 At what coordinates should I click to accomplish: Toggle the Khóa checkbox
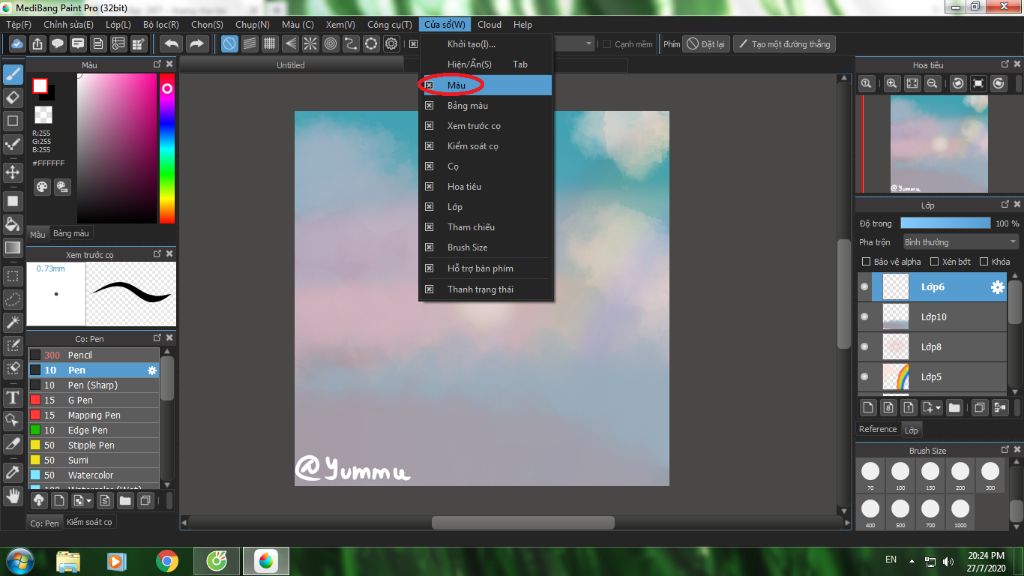point(984,262)
